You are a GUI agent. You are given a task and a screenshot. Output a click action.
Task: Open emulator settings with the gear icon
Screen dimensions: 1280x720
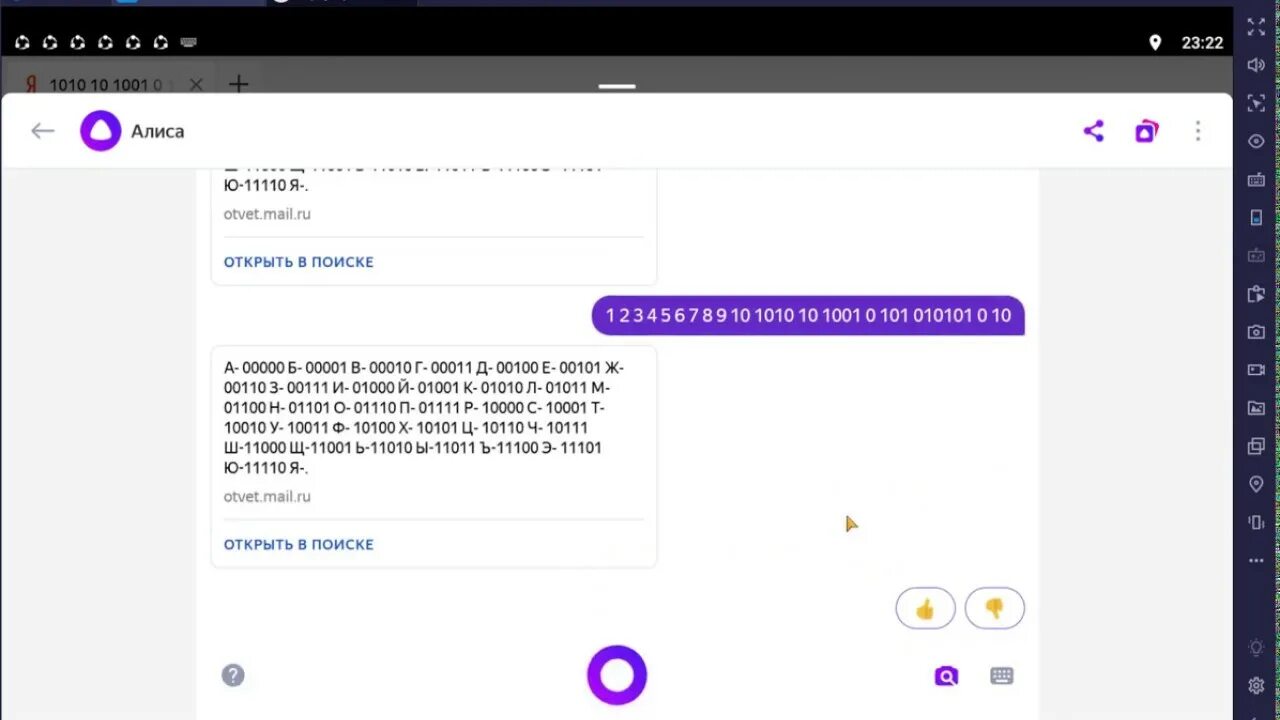(x=1256, y=686)
